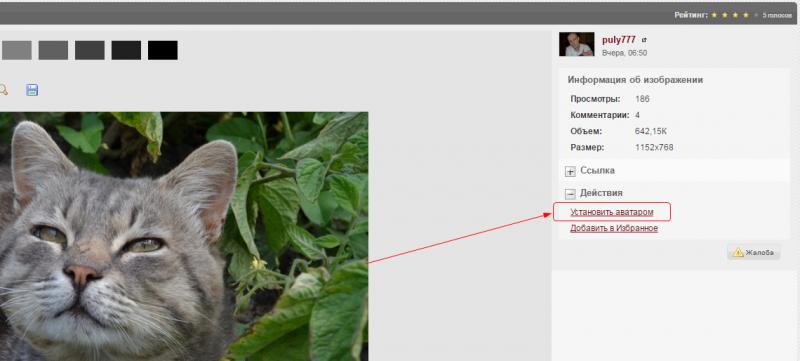Viewport: 800px width, 361px height.
Task: Select the black background swatch
Action: (x=163, y=50)
